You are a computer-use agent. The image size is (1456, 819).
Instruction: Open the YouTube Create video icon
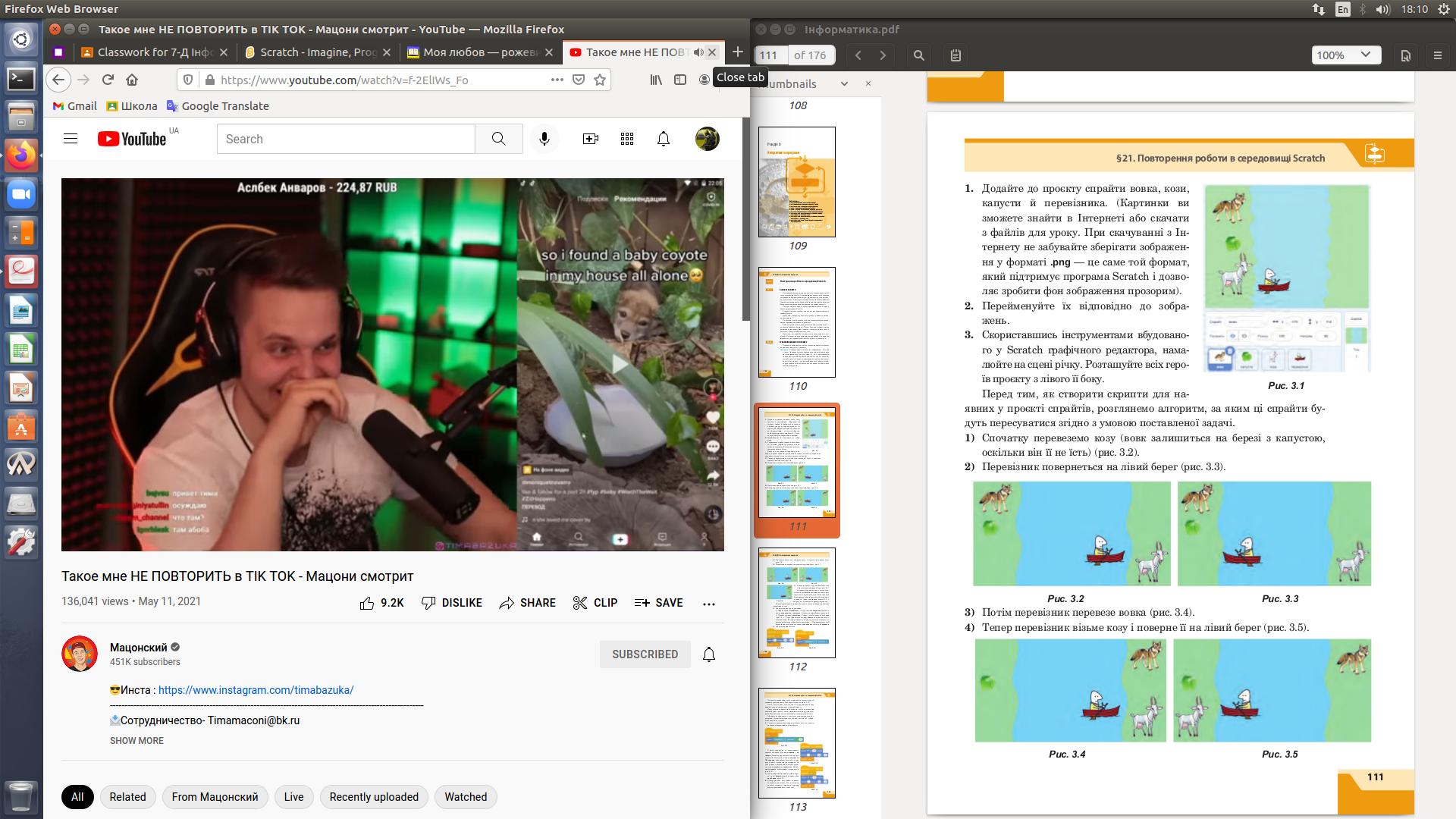[590, 139]
